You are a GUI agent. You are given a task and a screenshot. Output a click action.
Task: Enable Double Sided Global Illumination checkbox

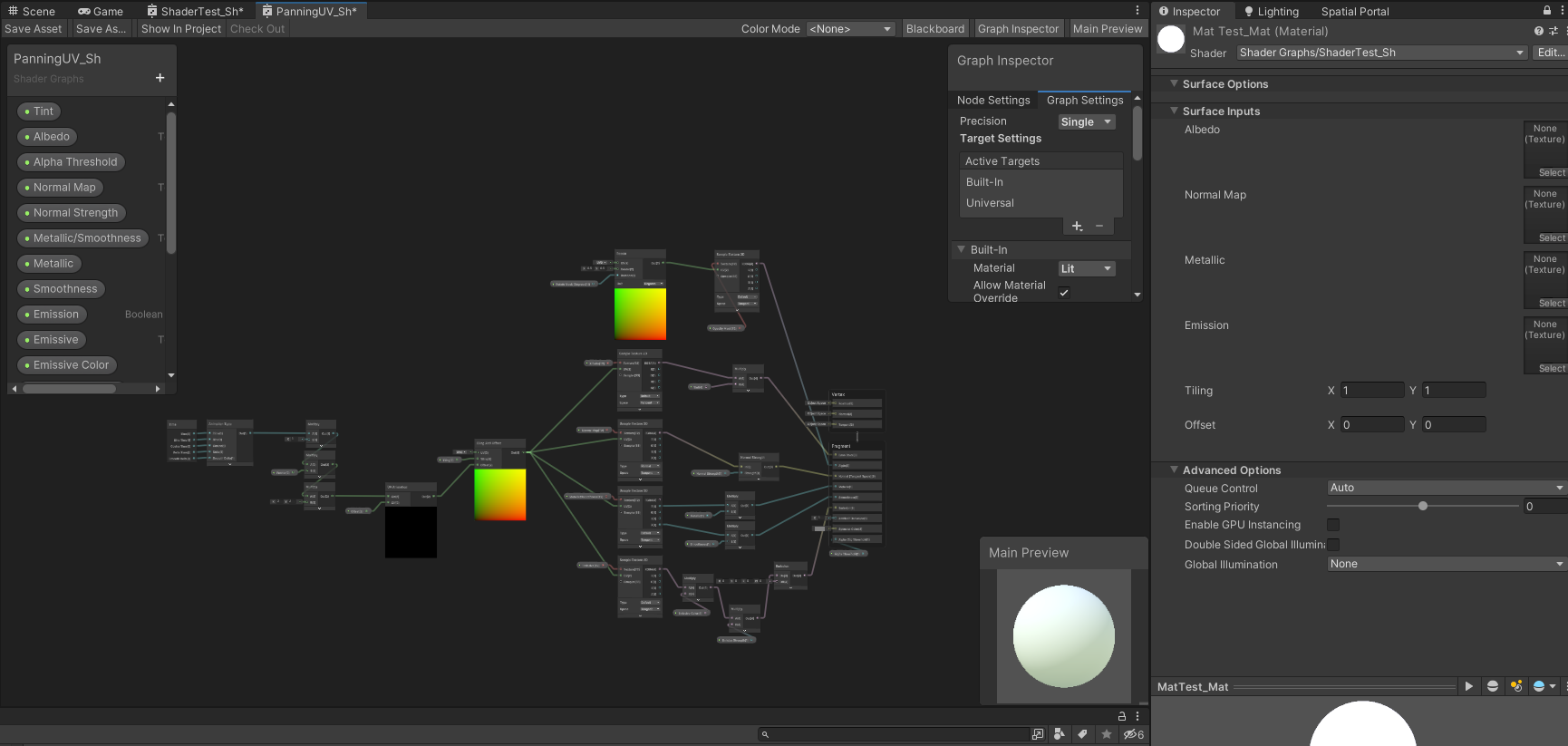(x=1333, y=545)
